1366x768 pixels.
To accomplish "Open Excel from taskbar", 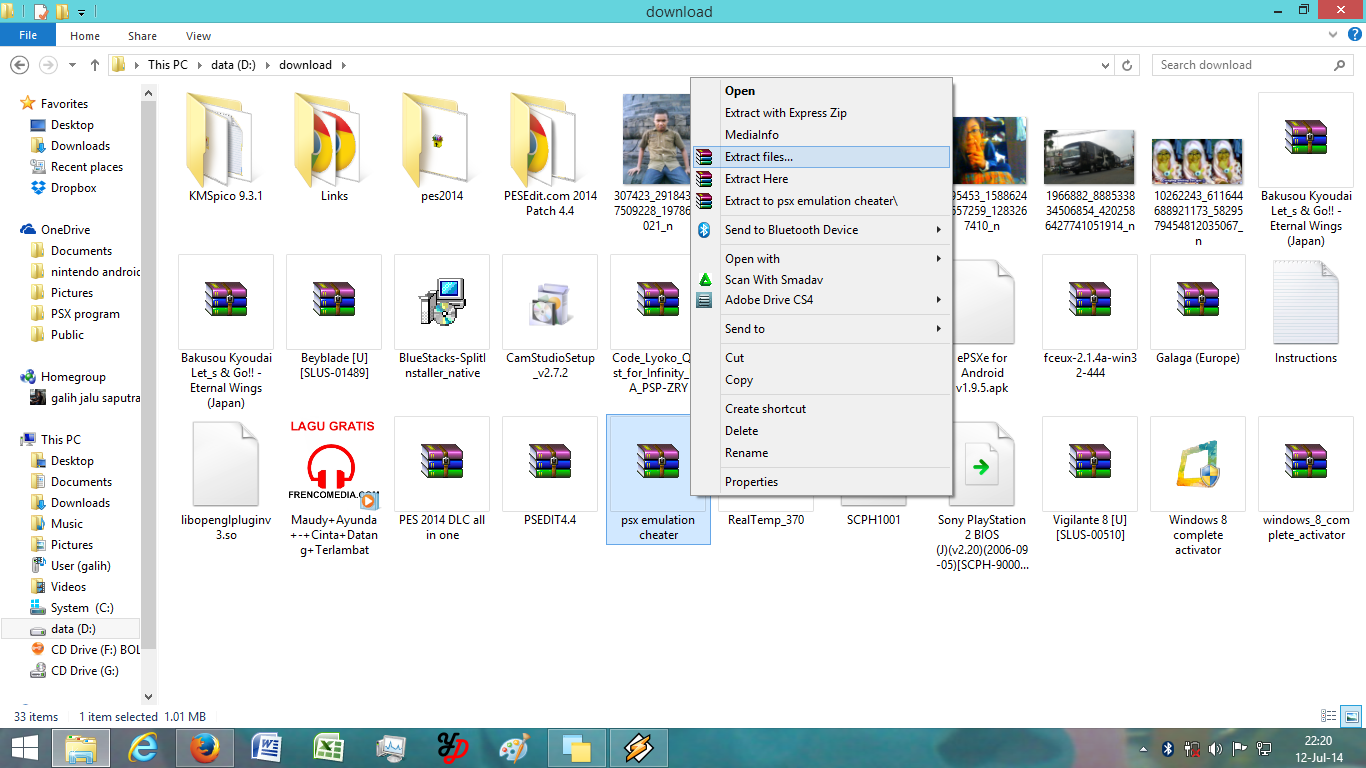I will (329, 748).
